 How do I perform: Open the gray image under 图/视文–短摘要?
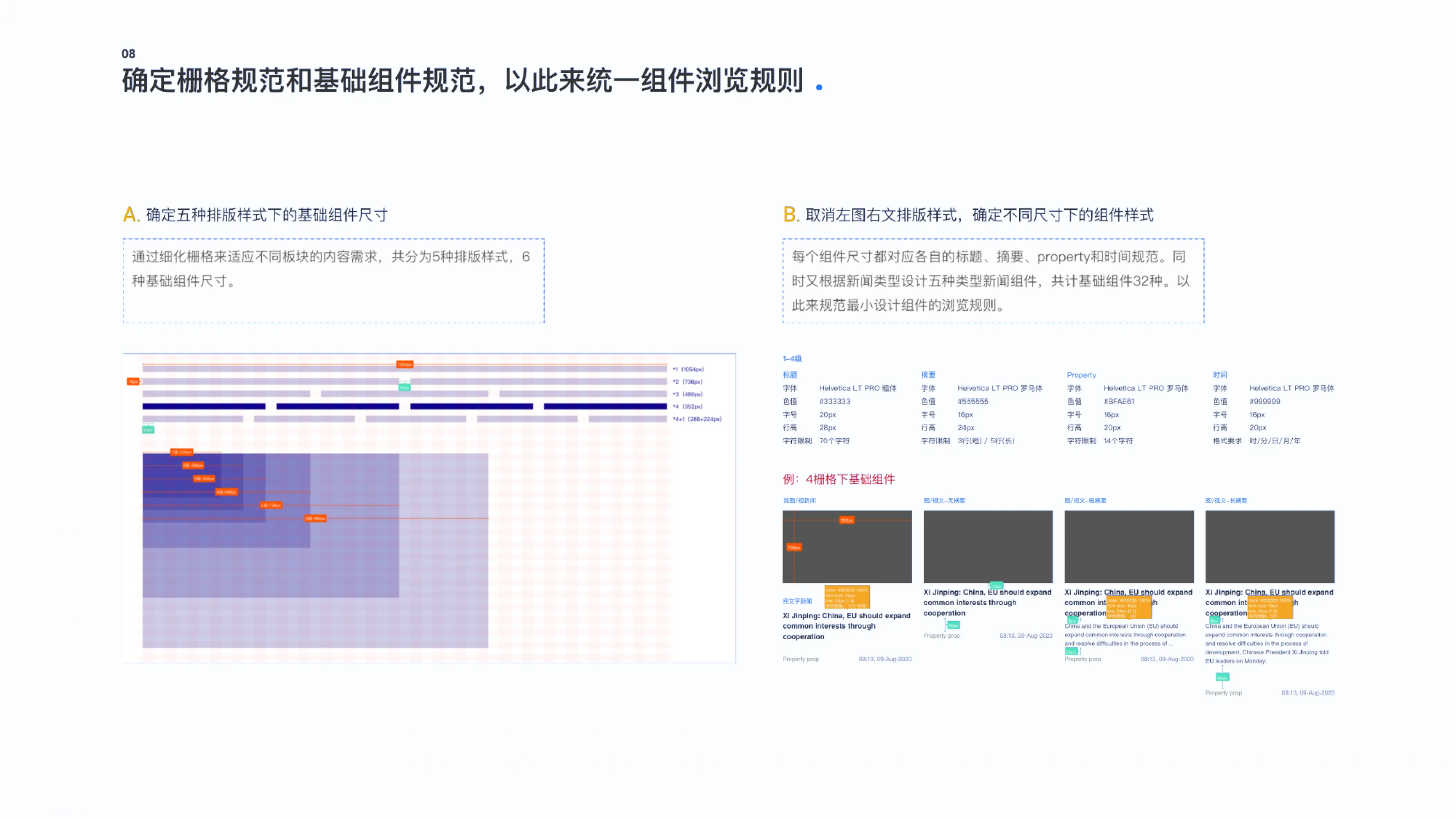tap(1129, 546)
